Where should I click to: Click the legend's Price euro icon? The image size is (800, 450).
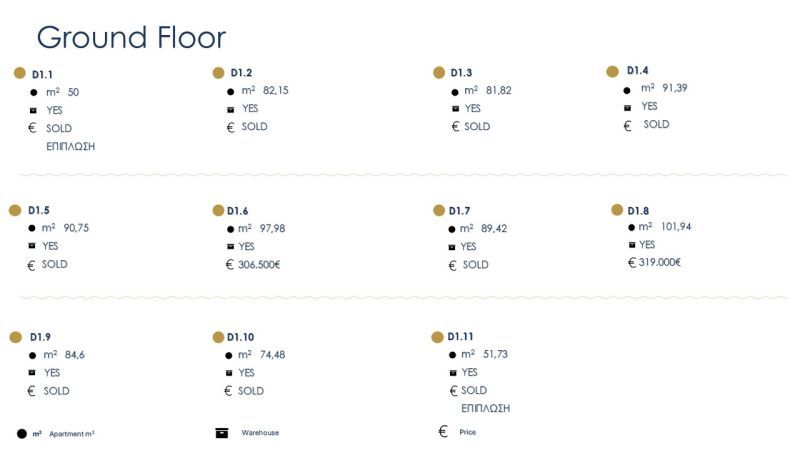click(443, 432)
